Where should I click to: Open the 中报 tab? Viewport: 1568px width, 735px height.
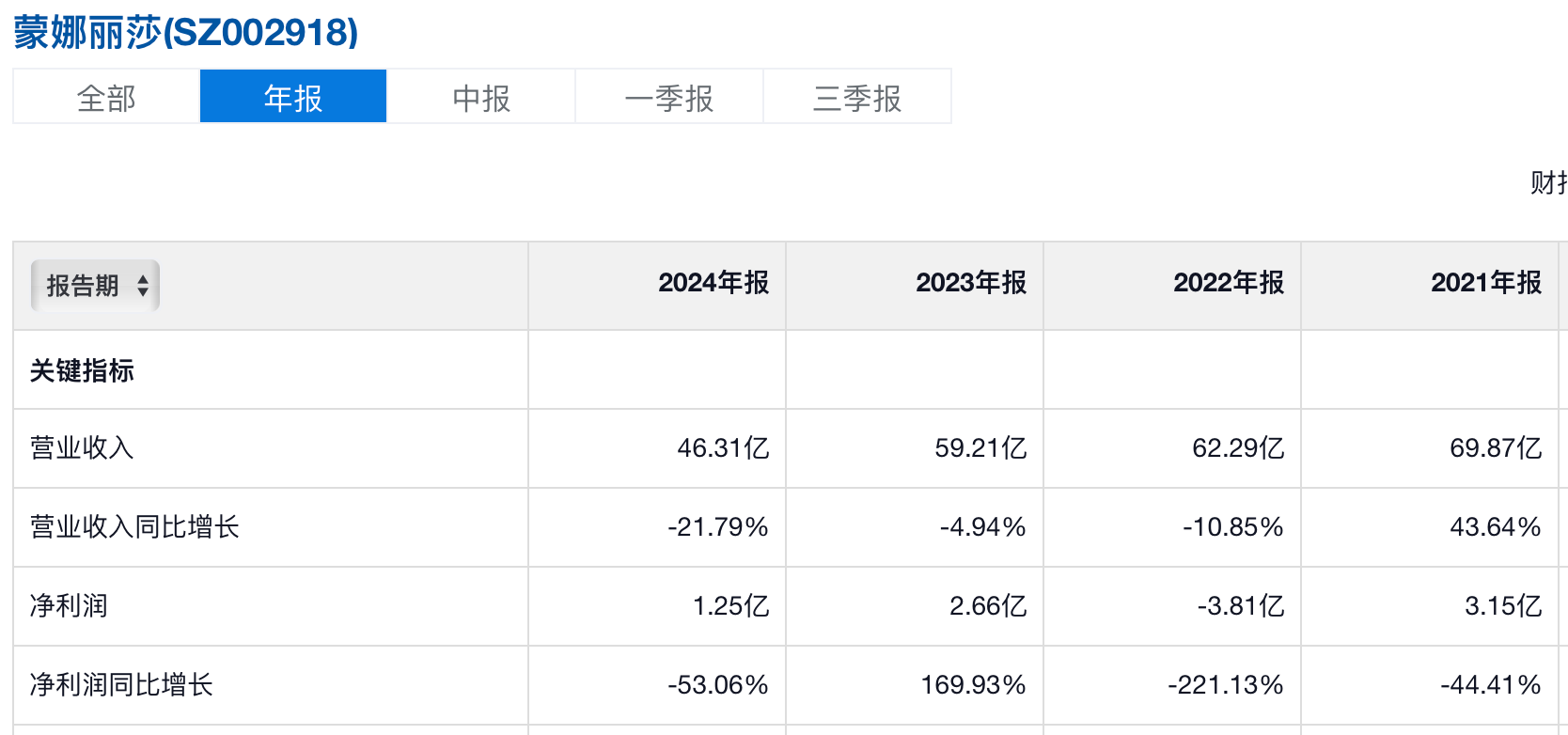click(x=481, y=97)
